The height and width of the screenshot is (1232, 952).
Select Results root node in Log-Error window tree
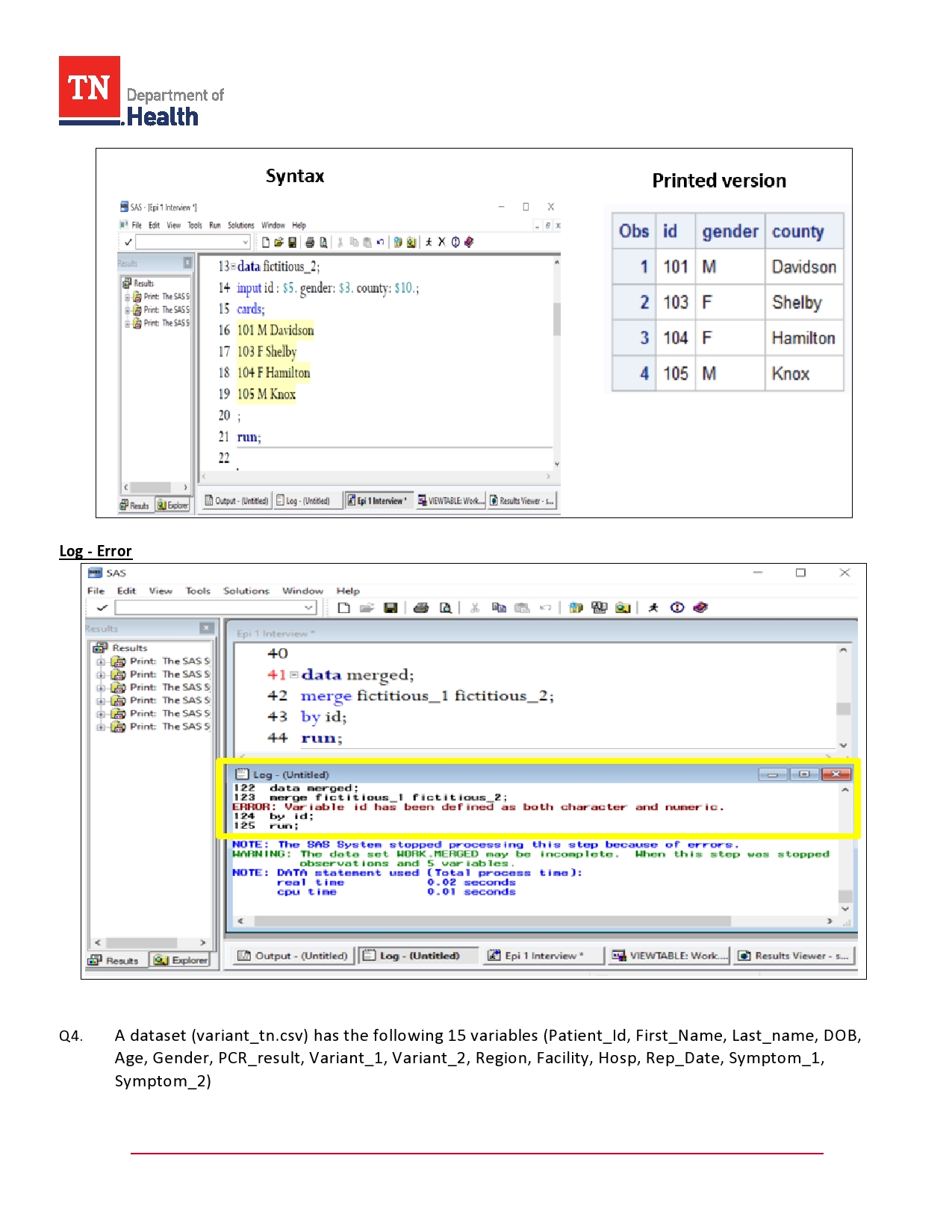click(x=121, y=648)
